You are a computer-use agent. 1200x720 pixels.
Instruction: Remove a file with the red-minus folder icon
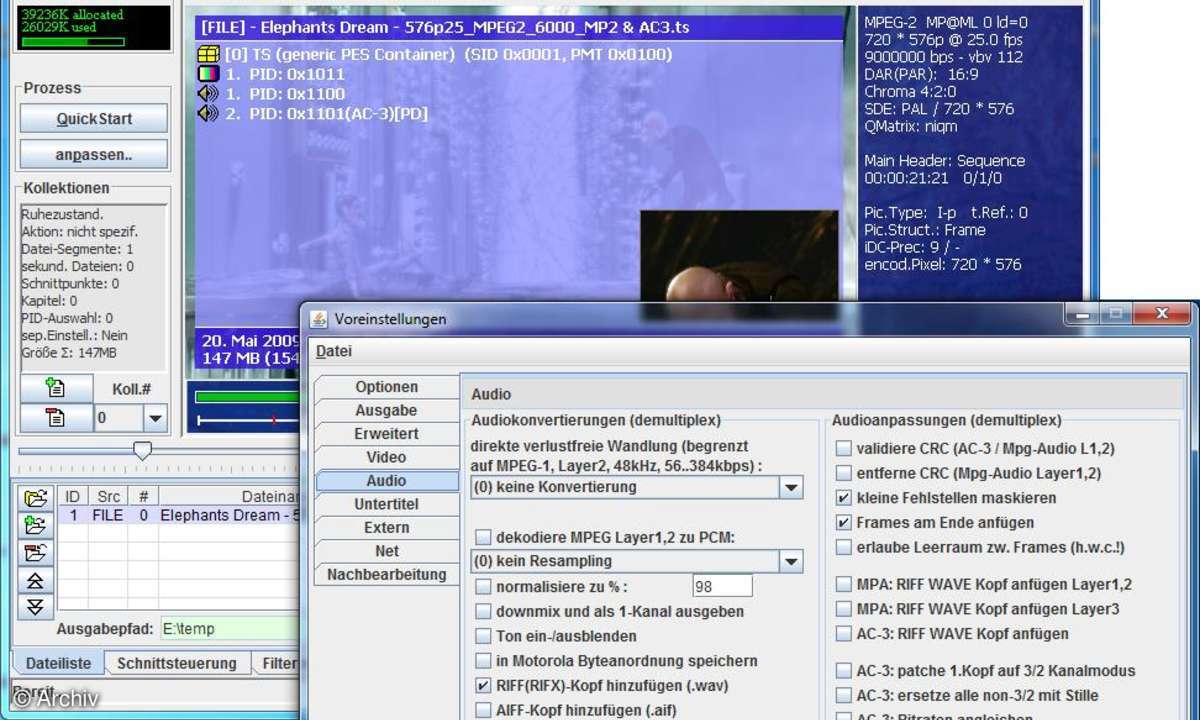click(x=35, y=552)
